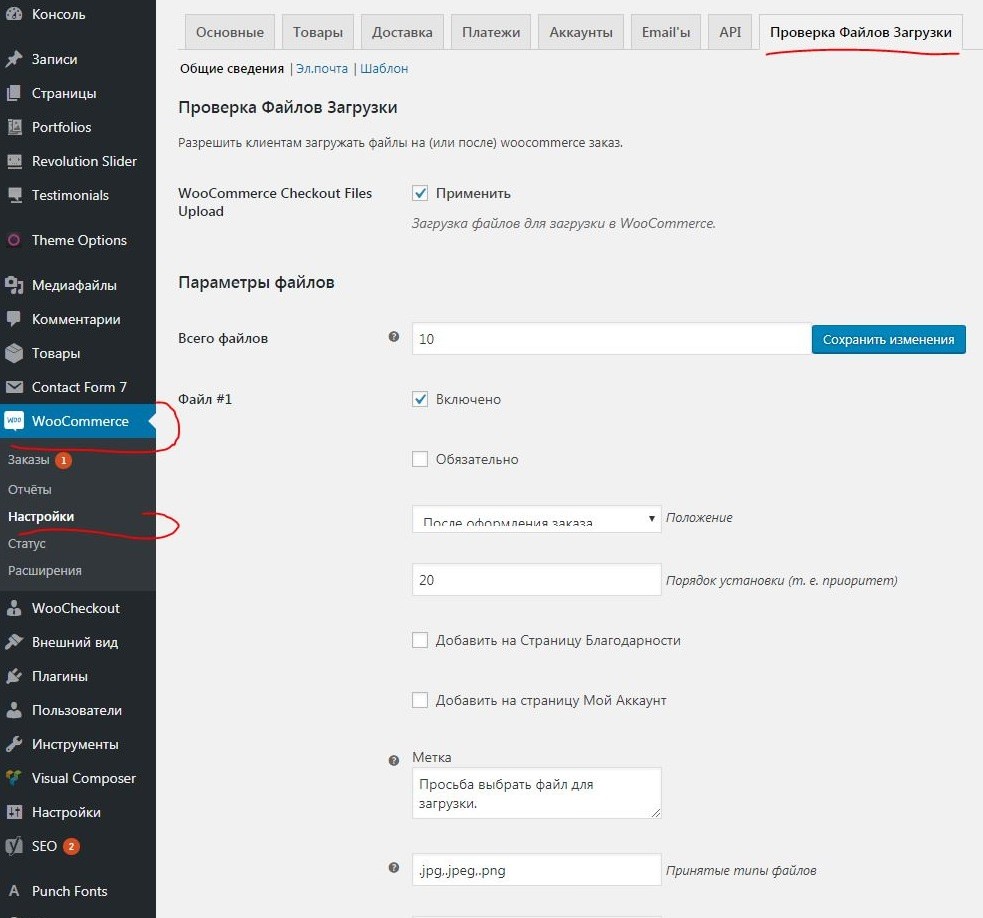Click the Всего файлов input field
The width and height of the screenshot is (983, 918).
[611, 339]
